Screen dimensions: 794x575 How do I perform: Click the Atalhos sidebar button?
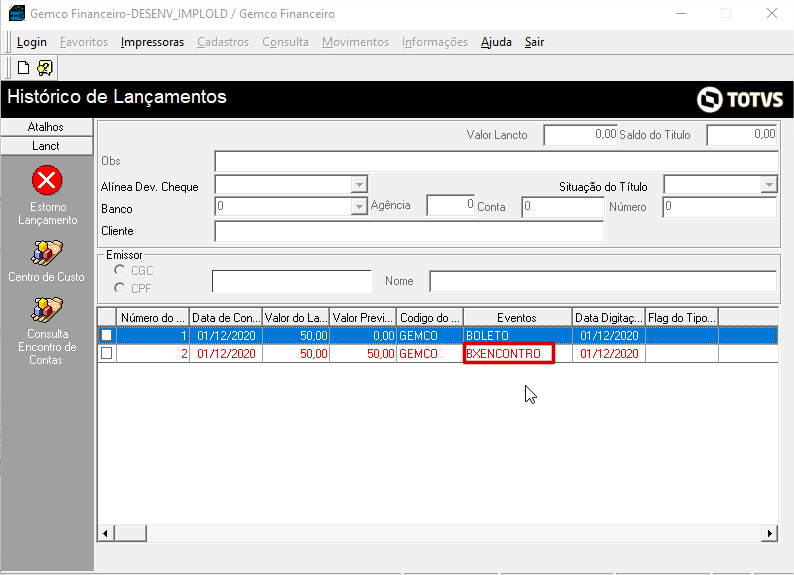[x=46, y=127]
